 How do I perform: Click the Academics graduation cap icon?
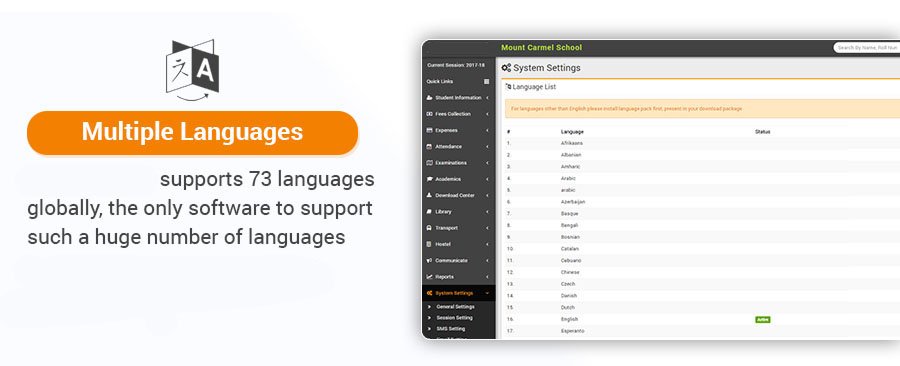pyautogui.click(x=429, y=179)
